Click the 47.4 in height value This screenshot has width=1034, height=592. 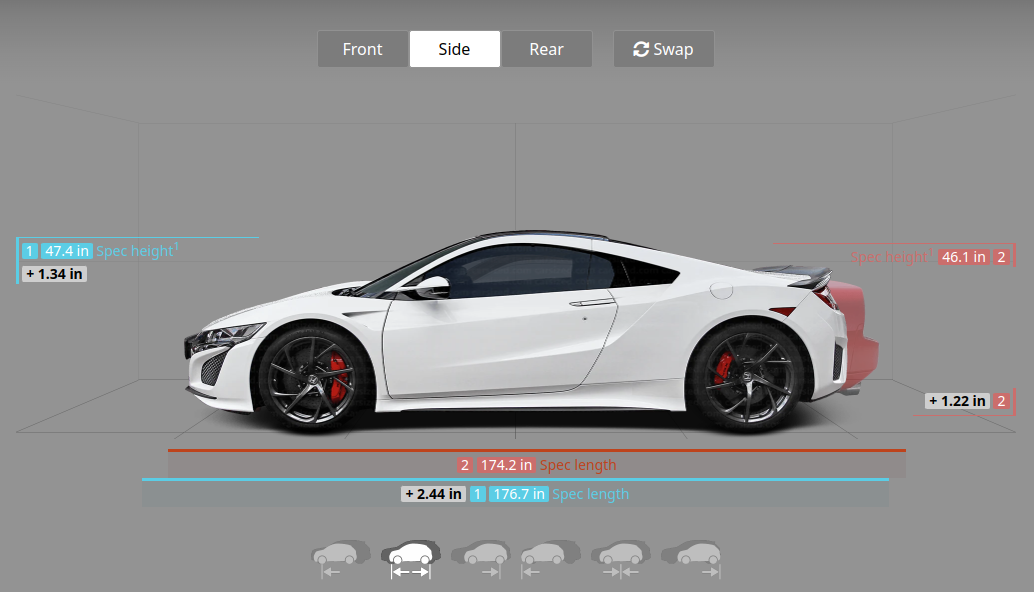point(67,251)
